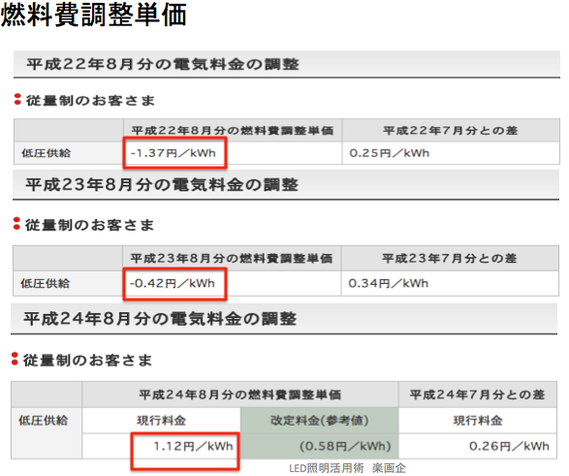Click column header 平成22年7月分との差
Viewport: 569px width, 476px height.
[x=450, y=130]
